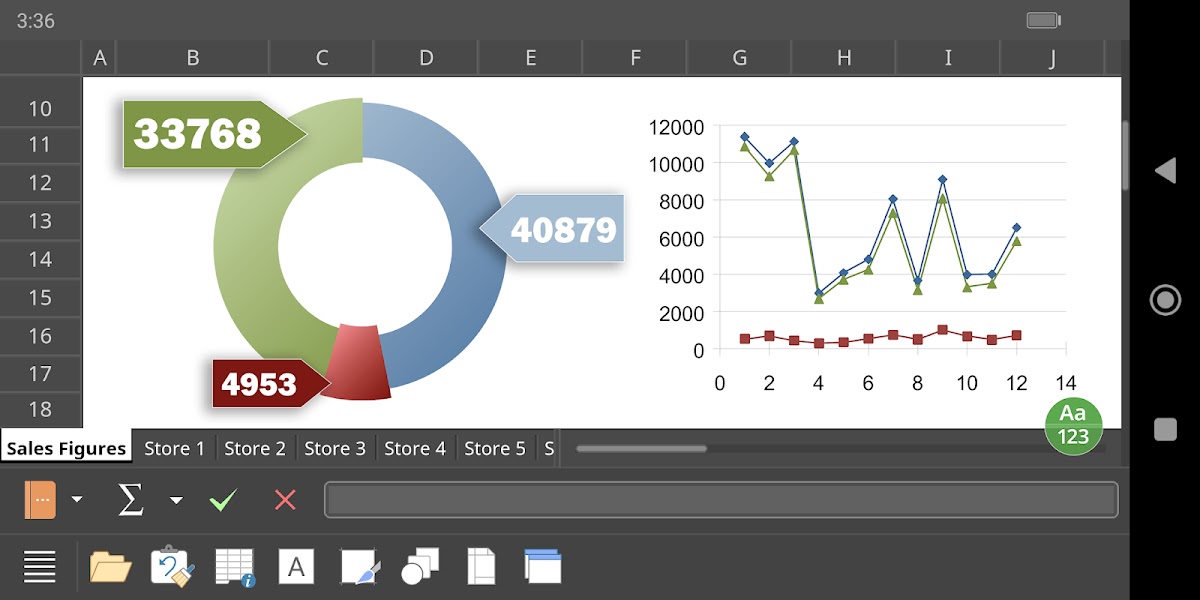The width and height of the screenshot is (1200, 600).
Task: Click the character format 'A' icon
Action: tap(296, 567)
